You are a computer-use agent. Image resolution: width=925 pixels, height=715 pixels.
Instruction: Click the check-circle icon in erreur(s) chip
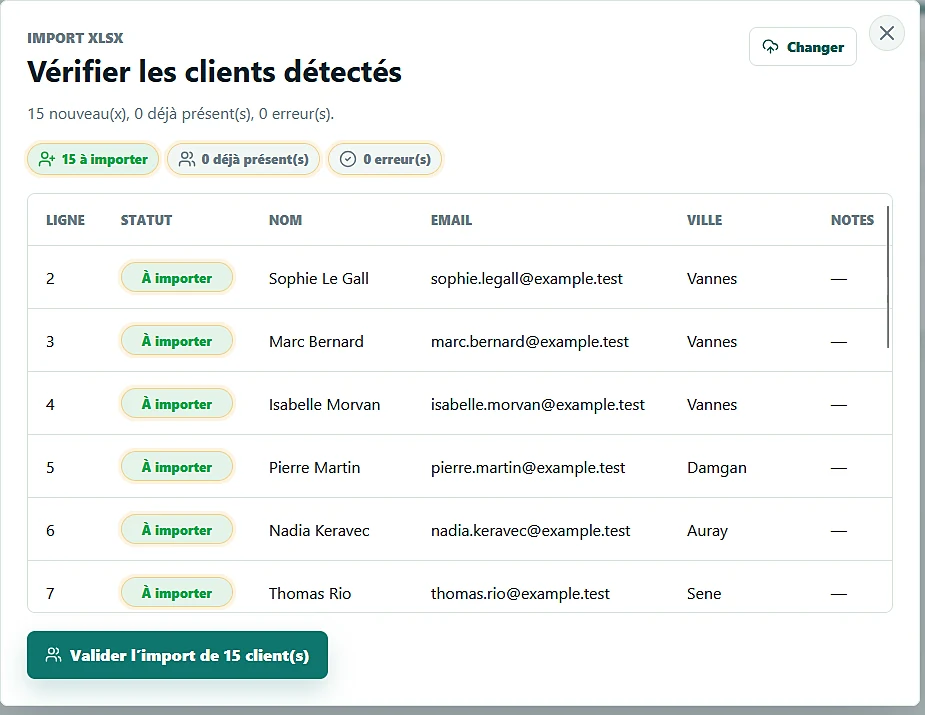pos(348,159)
